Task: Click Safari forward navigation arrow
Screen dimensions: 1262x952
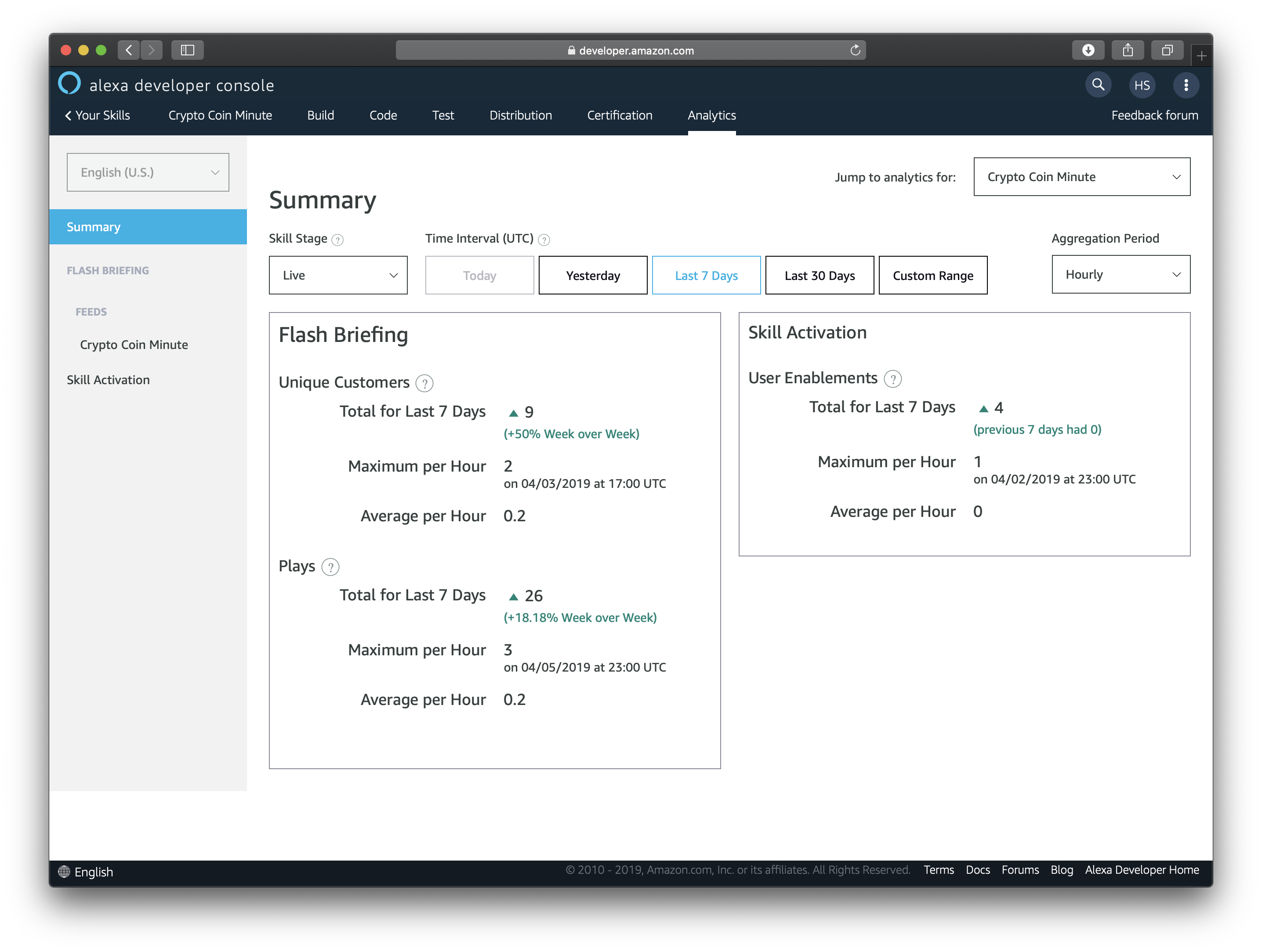Action: pos(151,50)
